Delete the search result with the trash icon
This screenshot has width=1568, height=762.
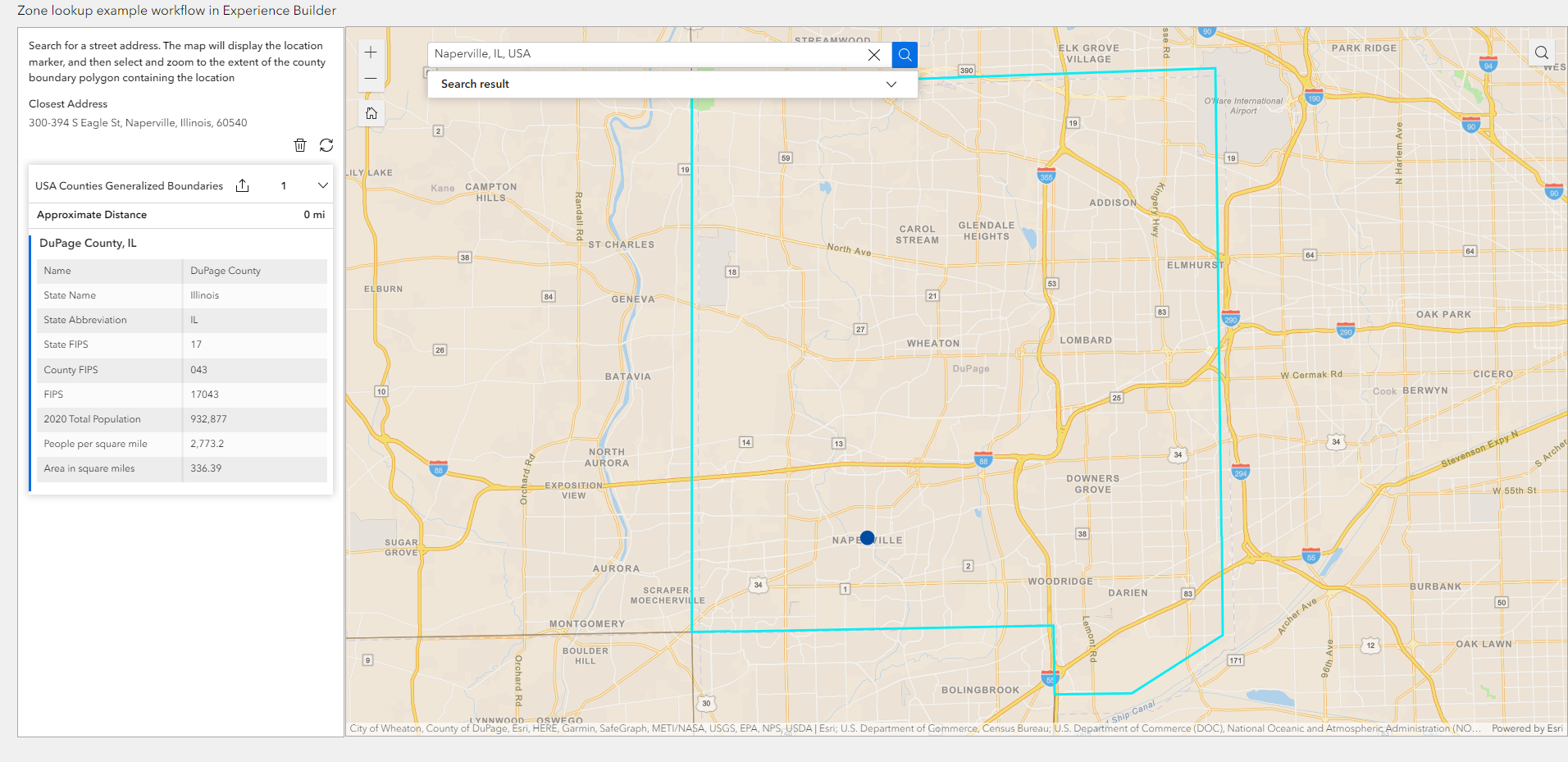(x=300, y=145)
